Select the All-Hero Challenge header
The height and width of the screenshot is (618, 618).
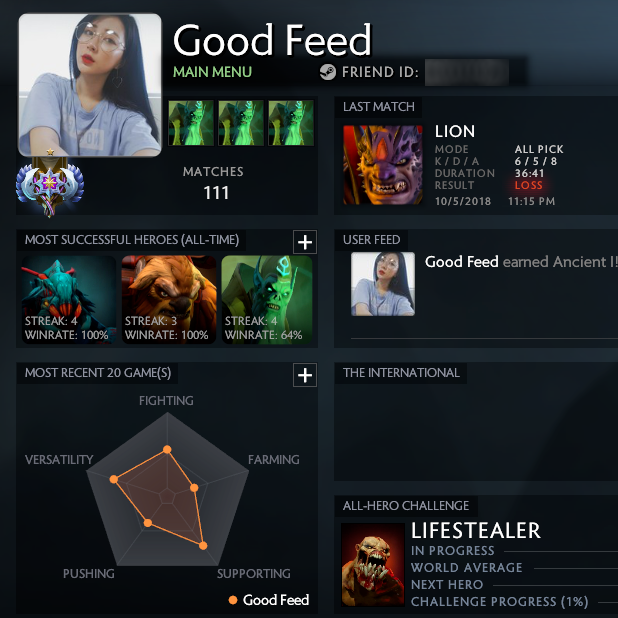[x=406, y=506]
